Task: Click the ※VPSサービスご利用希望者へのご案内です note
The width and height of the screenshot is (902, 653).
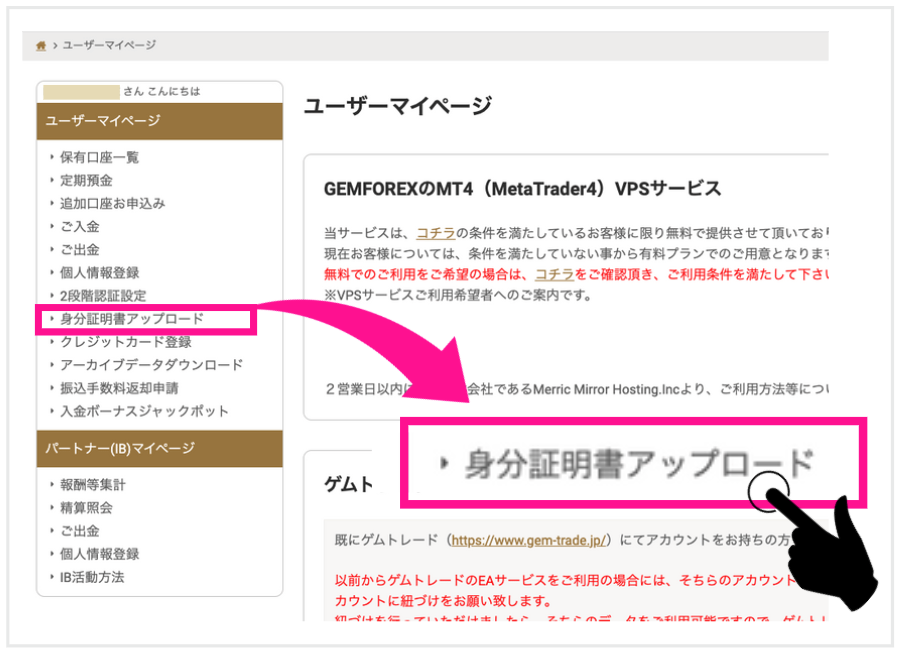Action: [x=458, y=295]
